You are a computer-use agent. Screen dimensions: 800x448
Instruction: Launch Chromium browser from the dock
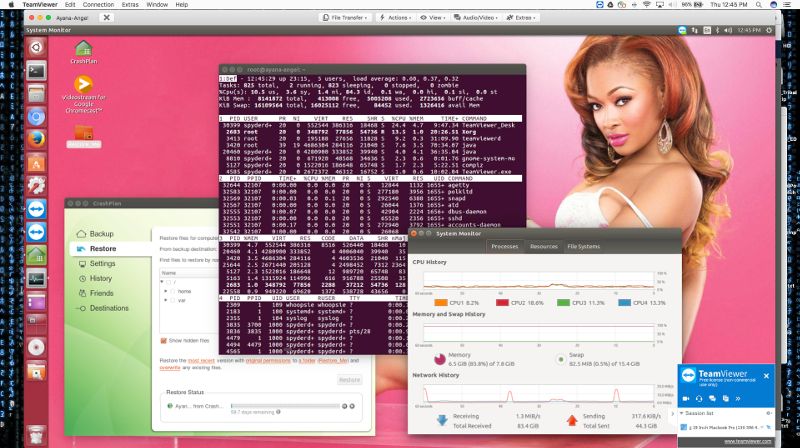pyautogui.click(x=36, y=117)
